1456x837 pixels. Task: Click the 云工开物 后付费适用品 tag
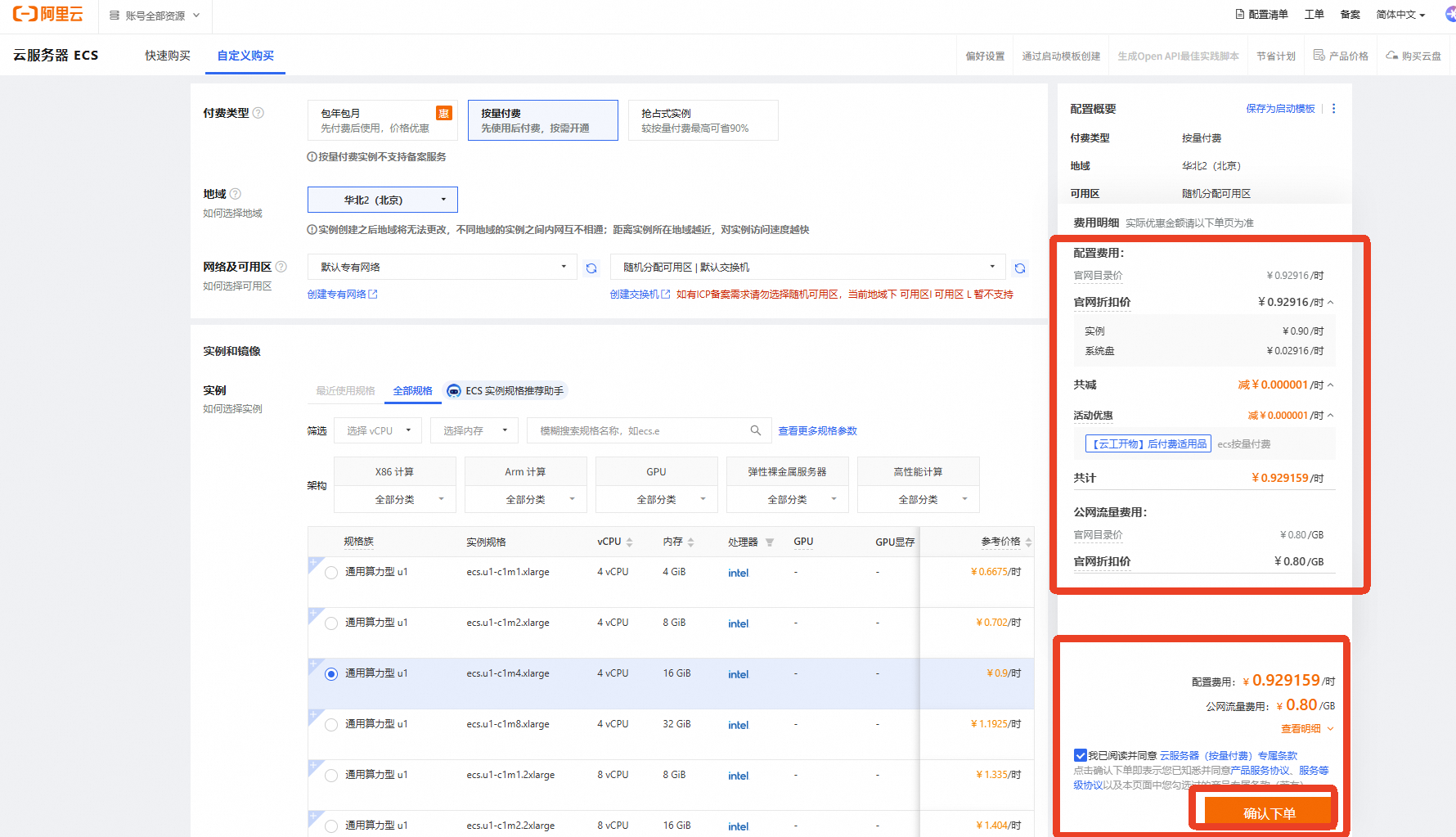pos(1148,444)
